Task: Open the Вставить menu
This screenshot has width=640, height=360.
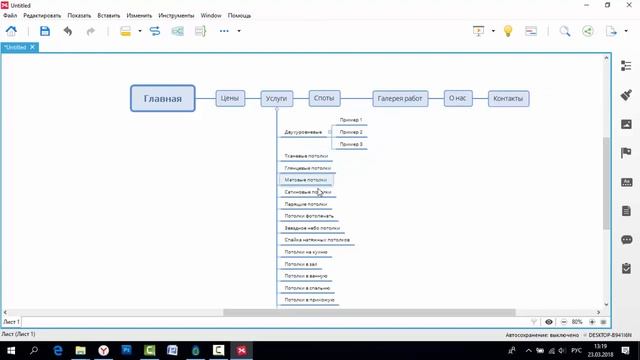Action: (109, 16)
